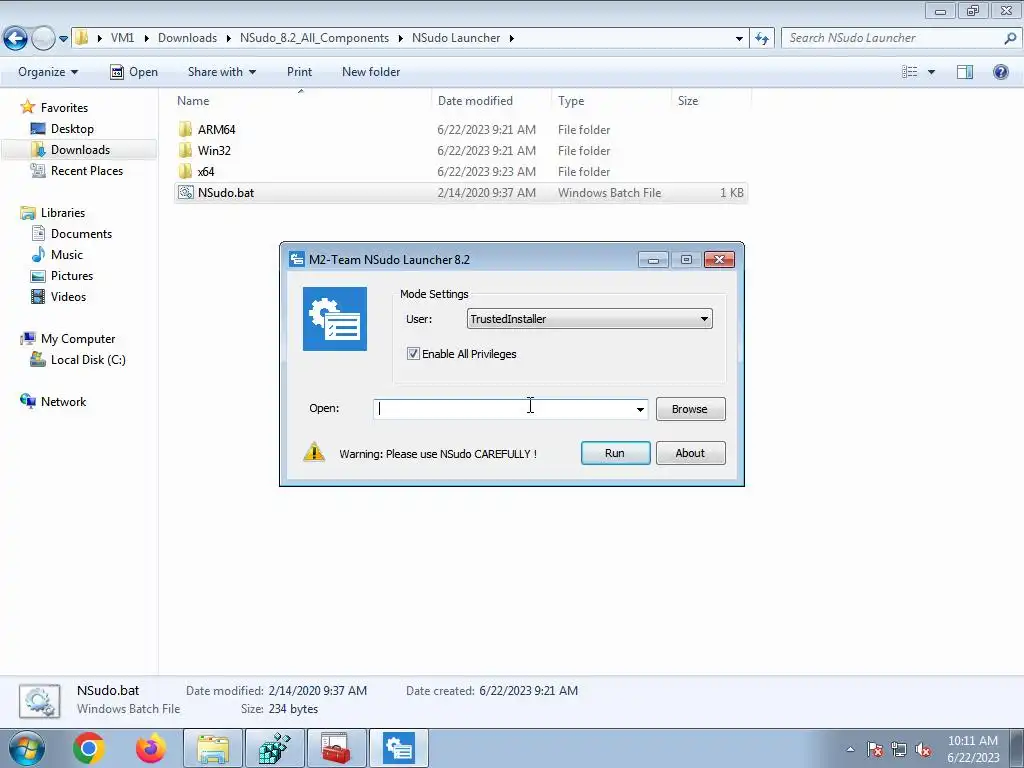
Task: Click Print in the Explorer toolbar
Action: point(299,72)
